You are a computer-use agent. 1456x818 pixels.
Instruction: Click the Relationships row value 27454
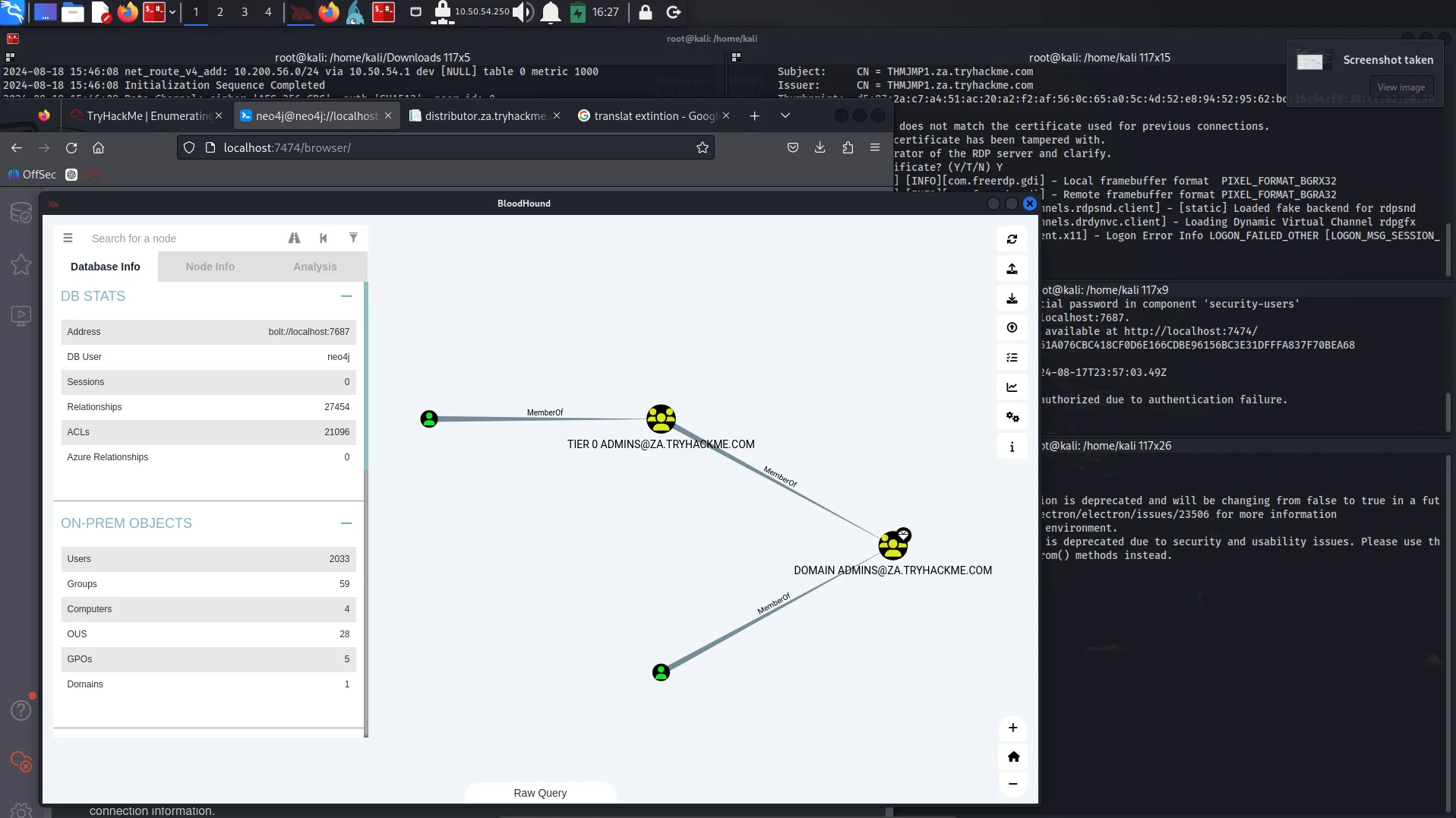click(x=337, y=407)
